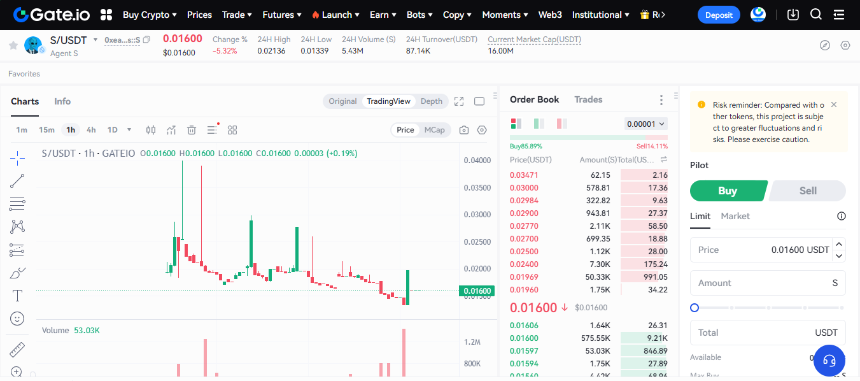Toggle chart layout rectangle icon
The image size is (860, 381).
[479, 101]
